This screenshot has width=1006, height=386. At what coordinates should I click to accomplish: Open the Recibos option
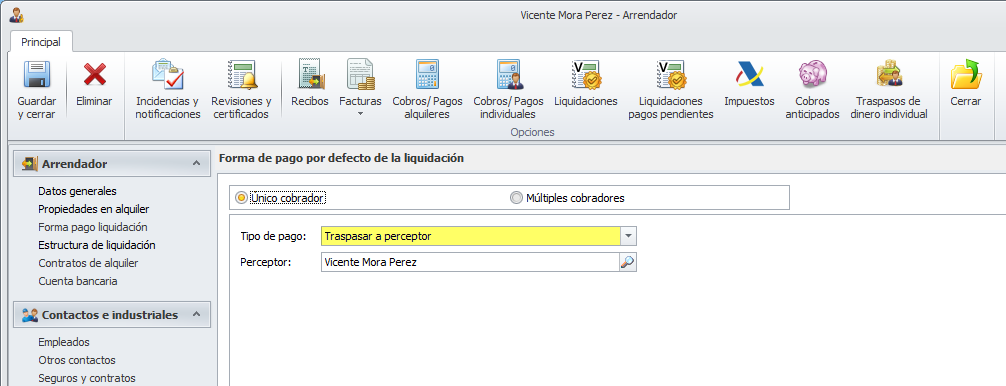[310, 83]
